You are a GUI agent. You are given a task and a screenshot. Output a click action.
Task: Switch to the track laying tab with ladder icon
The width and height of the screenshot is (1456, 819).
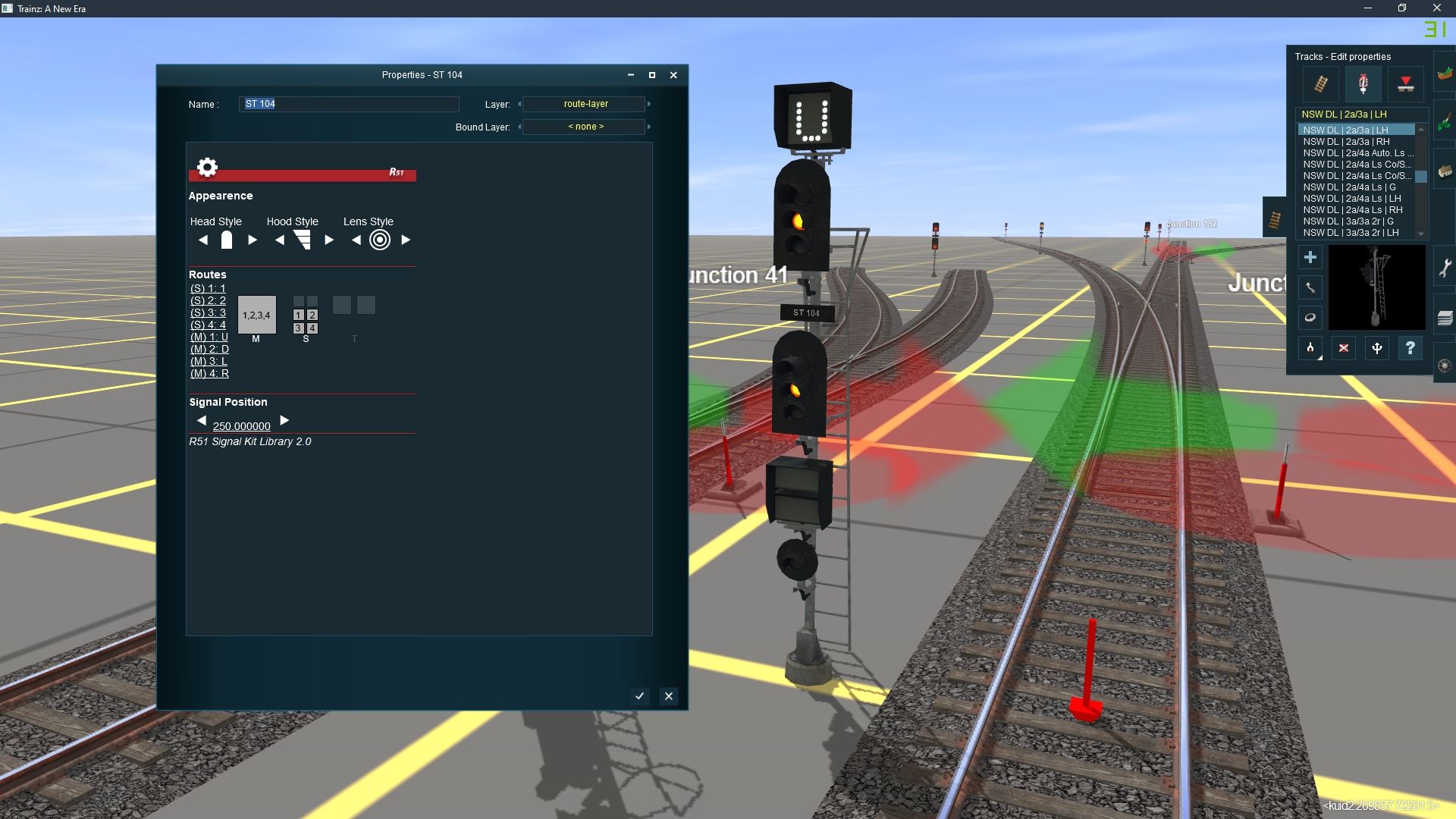point(1319,83)
